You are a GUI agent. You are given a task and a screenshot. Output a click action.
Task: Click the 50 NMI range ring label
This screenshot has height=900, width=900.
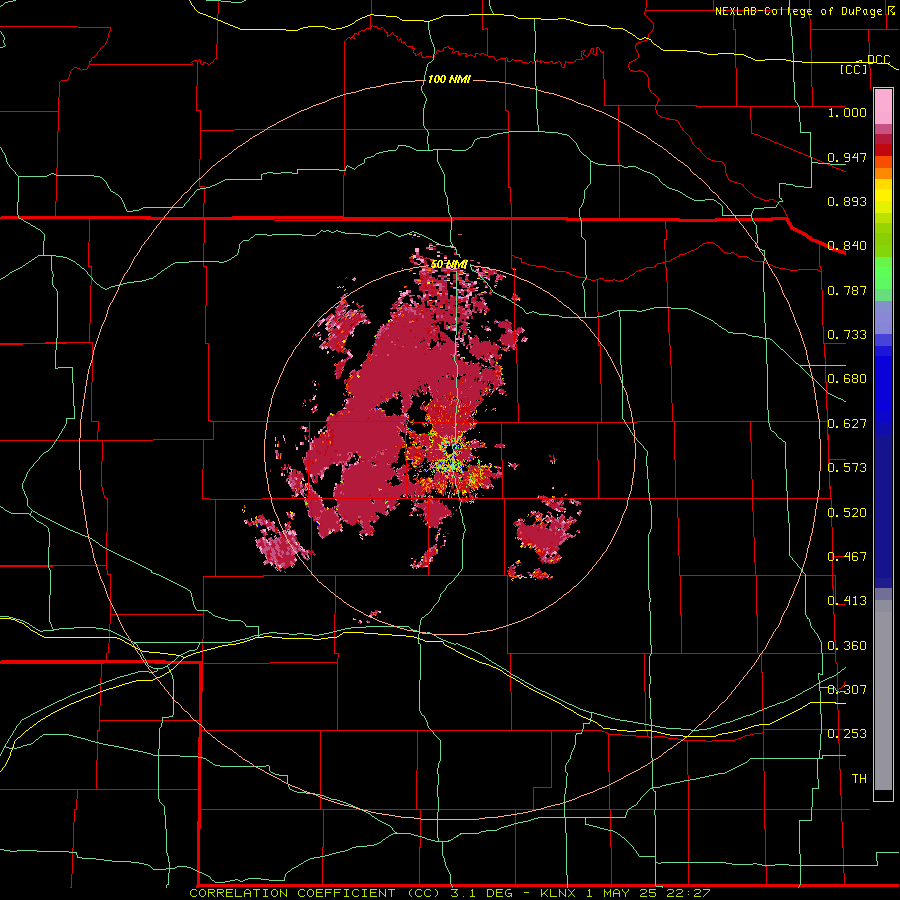tap(449, 265)
